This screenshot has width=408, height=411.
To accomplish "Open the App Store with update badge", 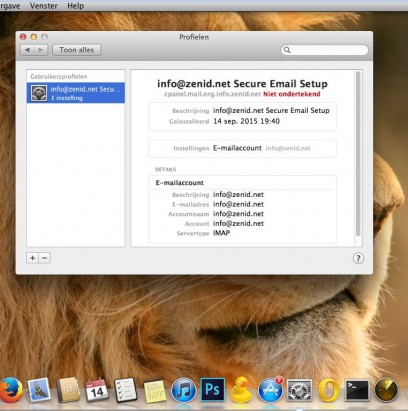I will tap(270, 390).
